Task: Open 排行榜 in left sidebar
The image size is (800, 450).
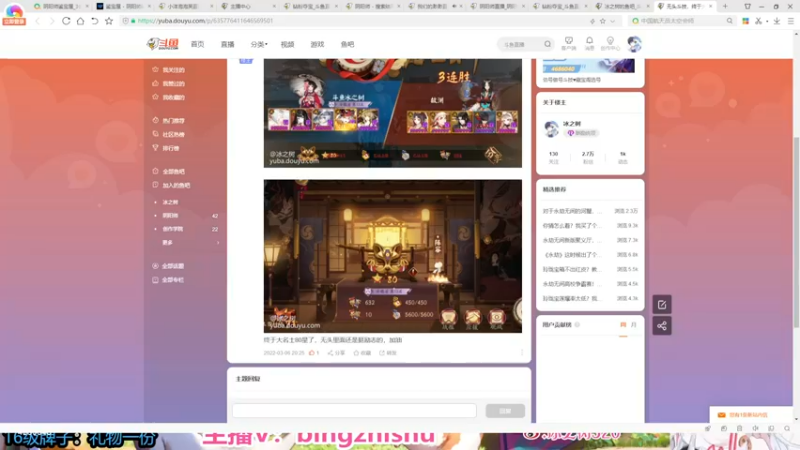Action: [170, 148]
